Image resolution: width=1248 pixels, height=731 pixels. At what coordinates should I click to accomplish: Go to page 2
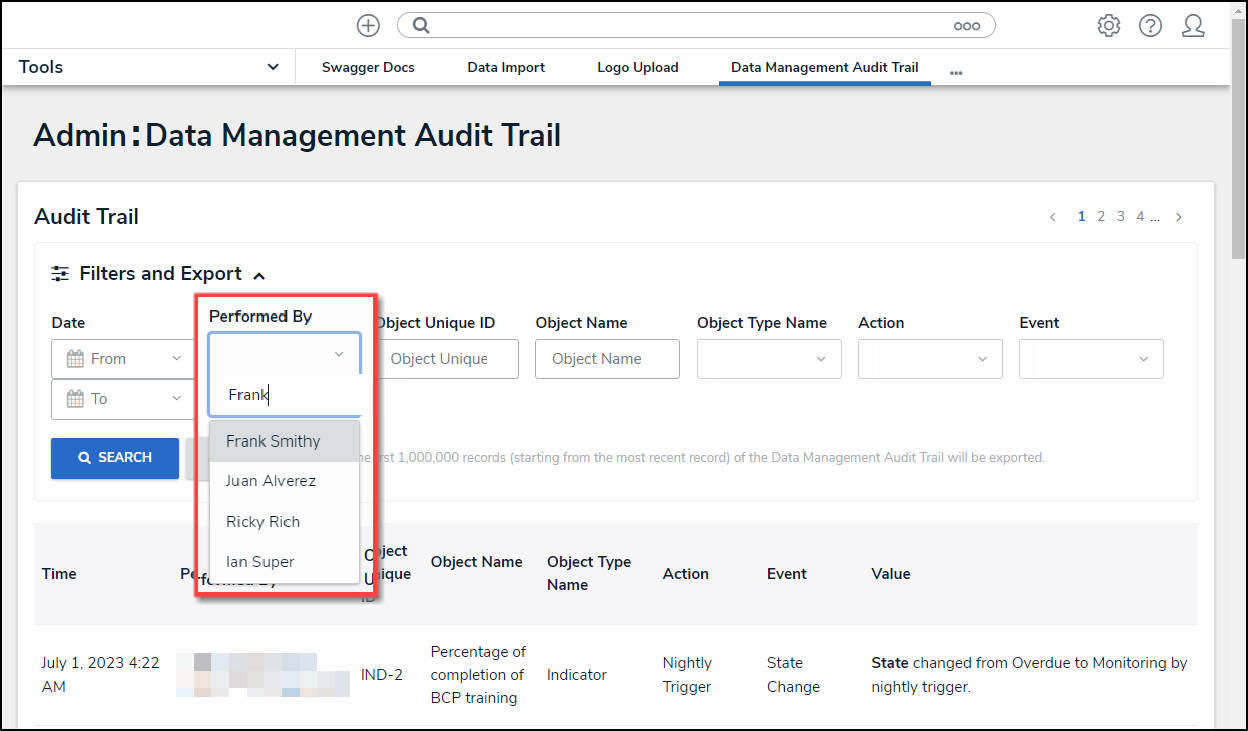pos(1101,217)
